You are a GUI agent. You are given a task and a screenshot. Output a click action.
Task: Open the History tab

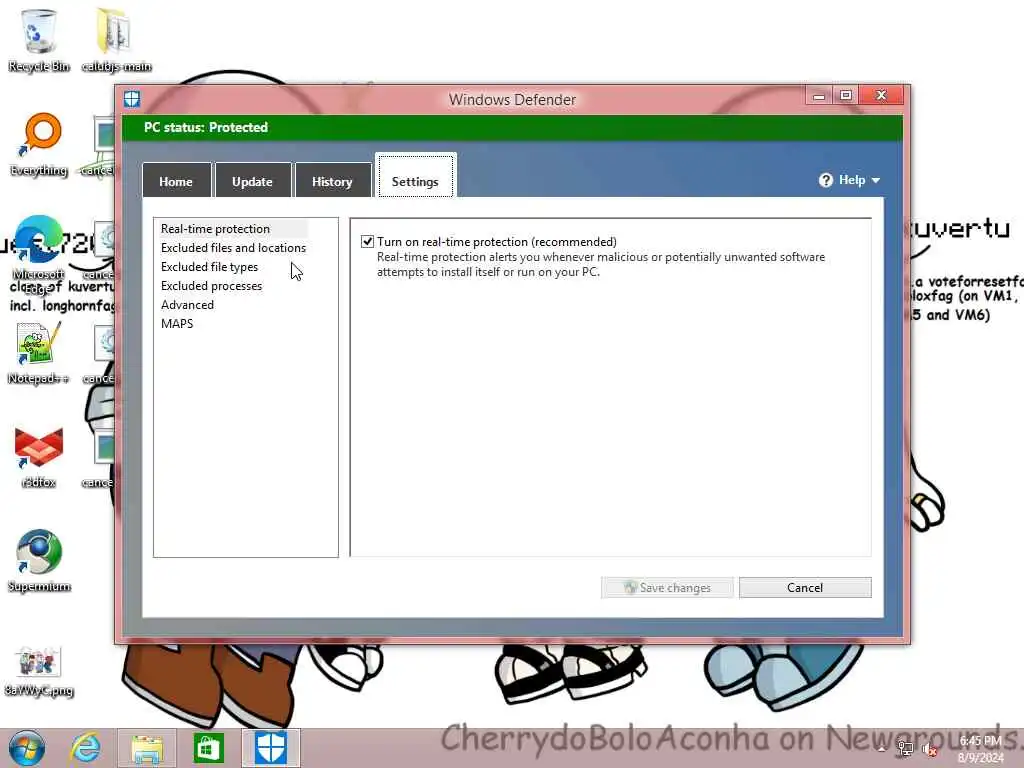click(332, 181)
